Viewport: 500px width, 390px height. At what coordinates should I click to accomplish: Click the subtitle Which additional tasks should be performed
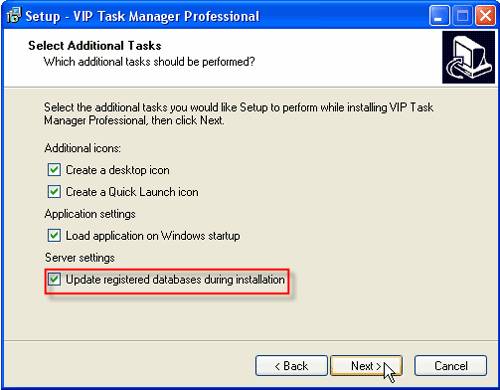click(x=149, y=62)
